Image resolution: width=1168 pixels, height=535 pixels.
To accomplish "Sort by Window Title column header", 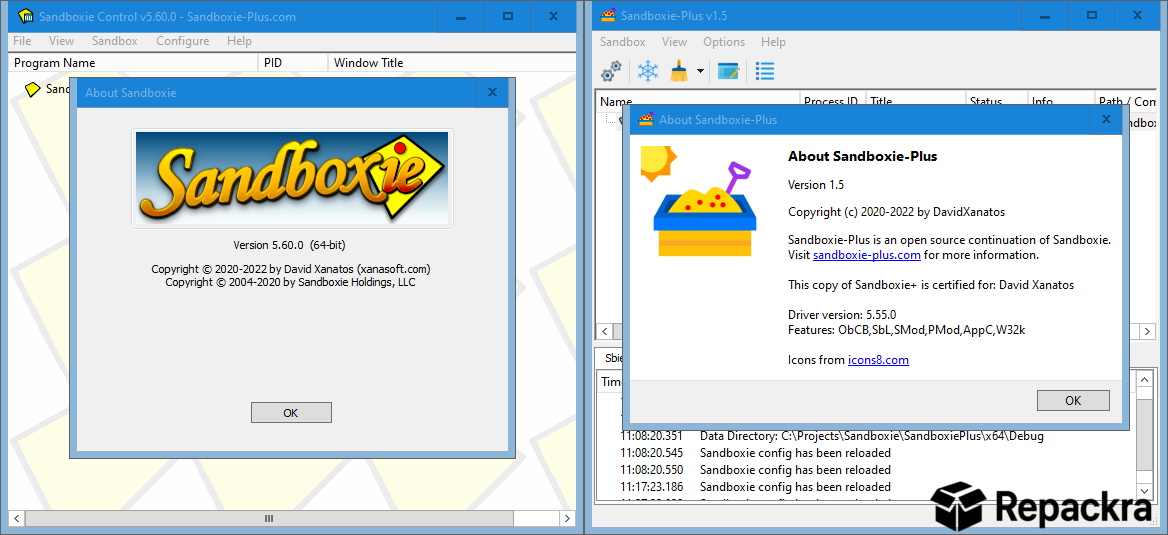I will 451,63.
